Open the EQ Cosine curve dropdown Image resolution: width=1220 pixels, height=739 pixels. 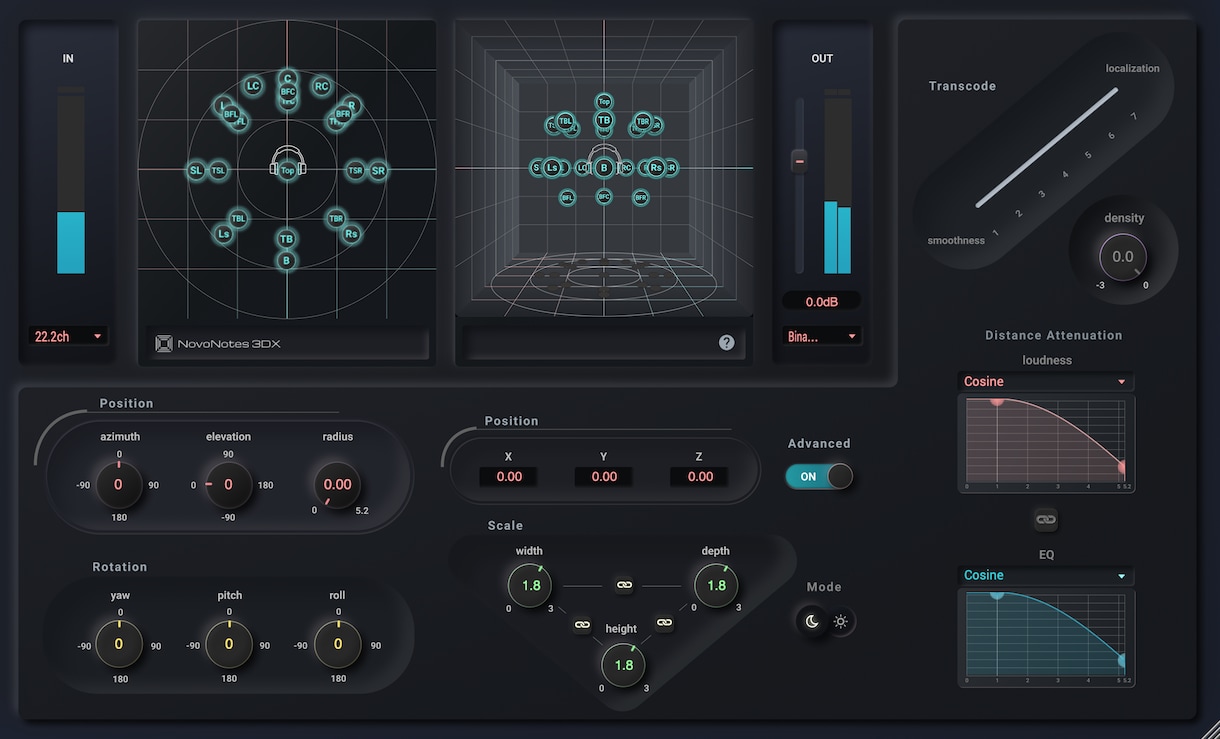coord(1046,576)
